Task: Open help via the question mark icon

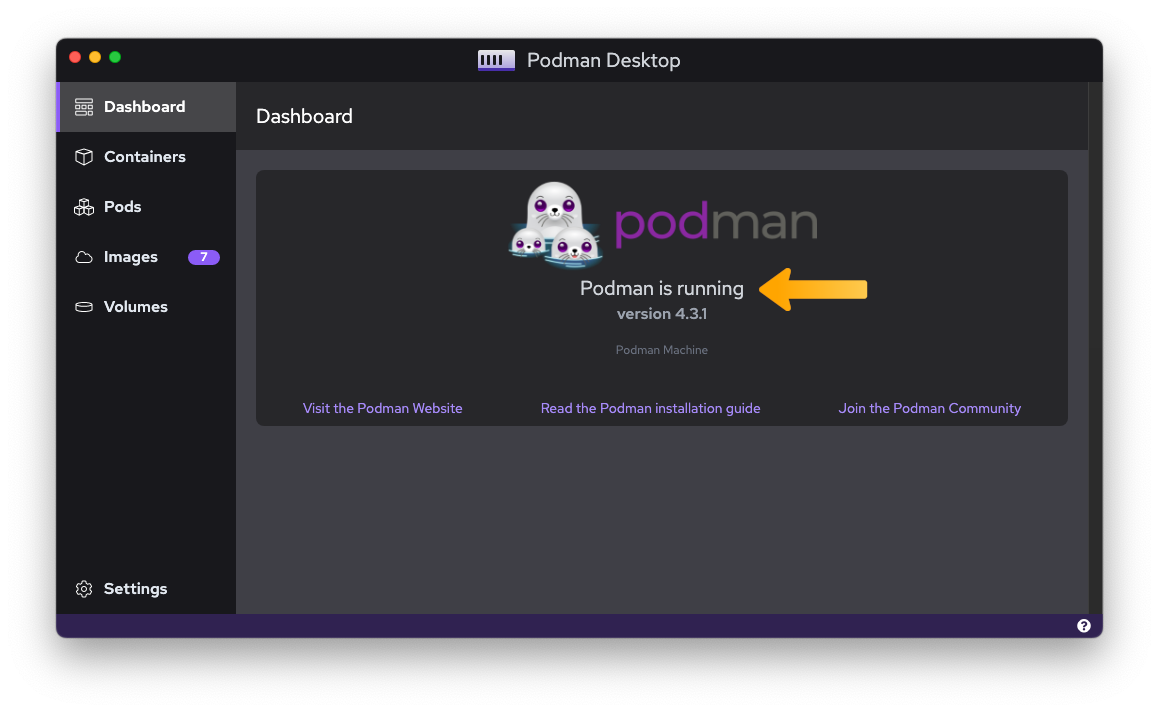Action: tap(1083, 626)
